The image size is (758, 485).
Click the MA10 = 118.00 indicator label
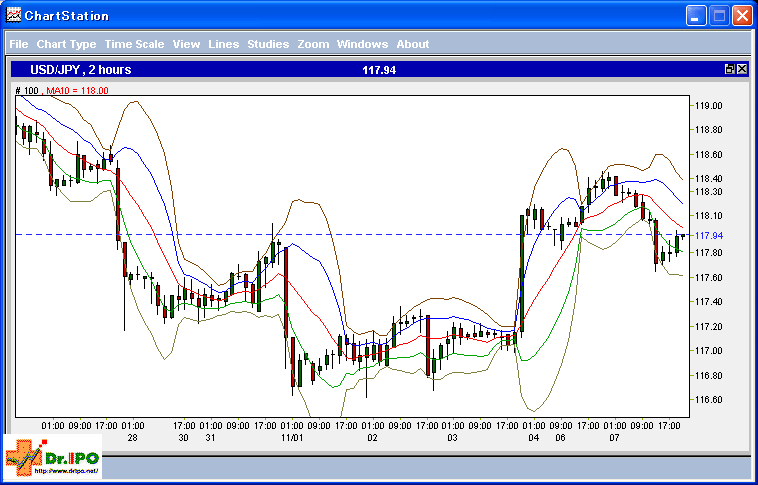[x=77, y=91]
